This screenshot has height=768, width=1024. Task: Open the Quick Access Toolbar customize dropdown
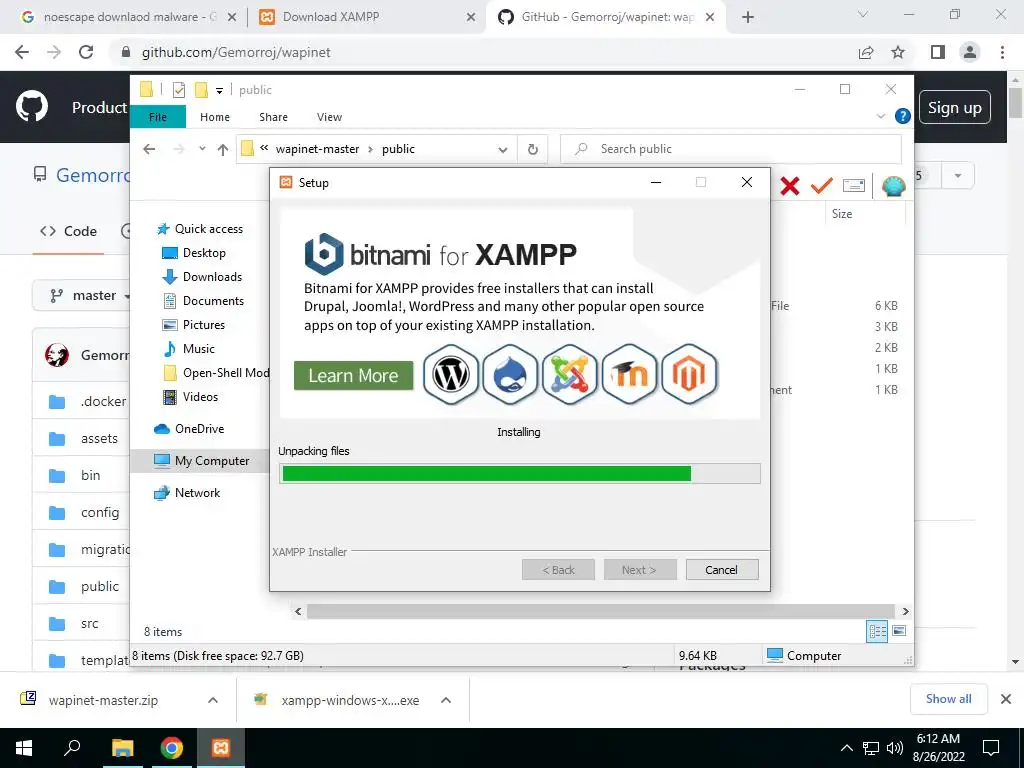click(219, 91)
